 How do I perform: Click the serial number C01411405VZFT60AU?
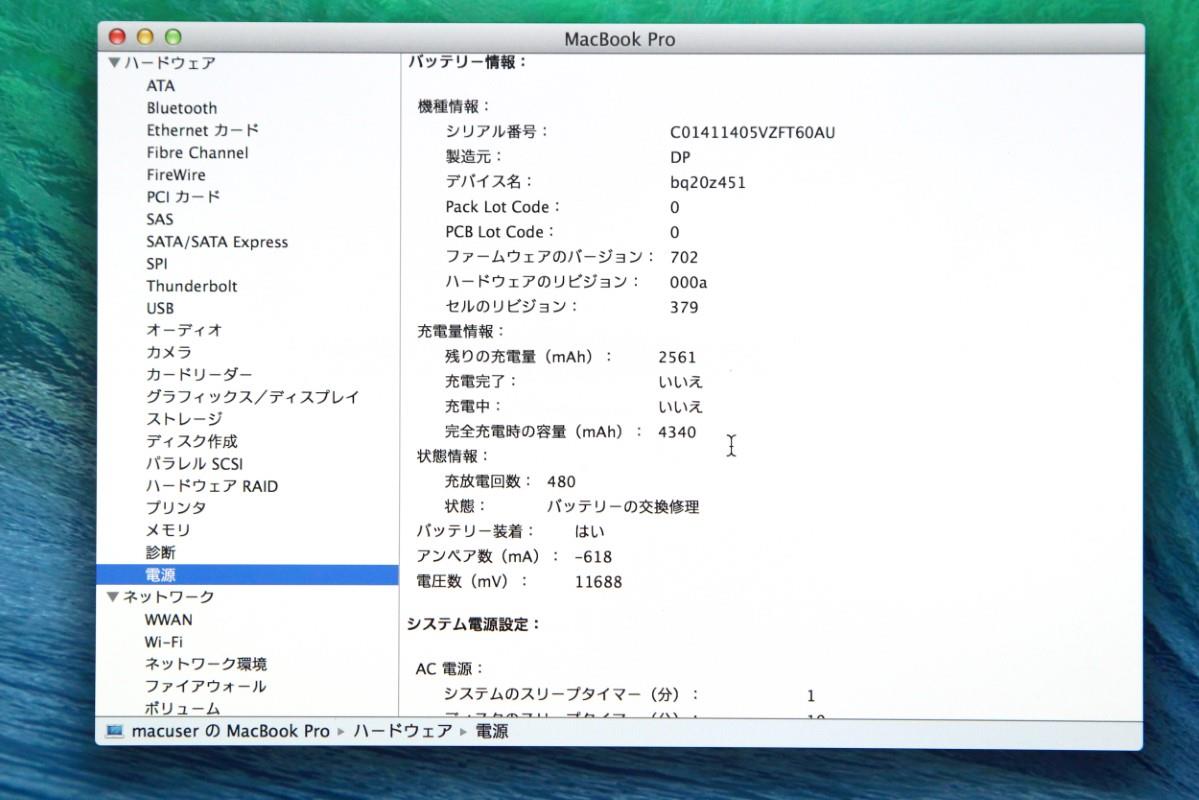pos(752,132)
